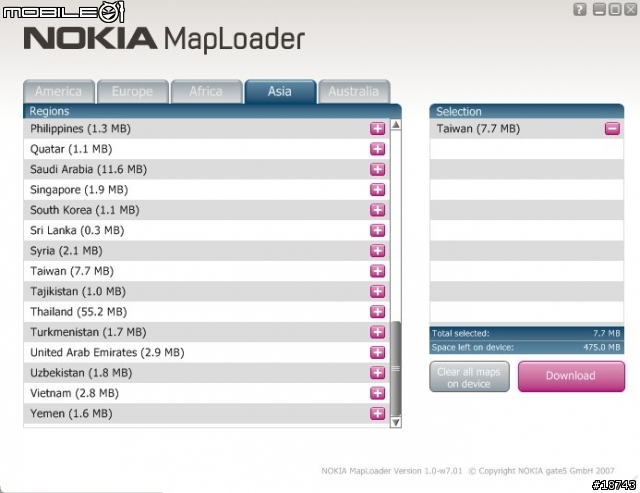Add Singapore map using plus icon
Image resolution: width=640 pixels, height=493 pixels.
point(378,190)
